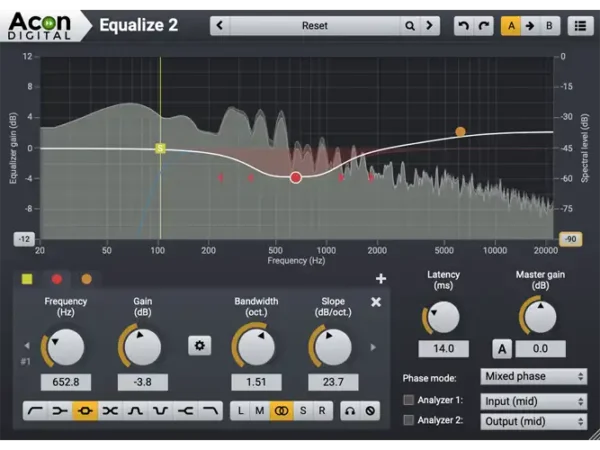
Task: Set band channel mode to right (R)
Action: (x=322, y=411)
